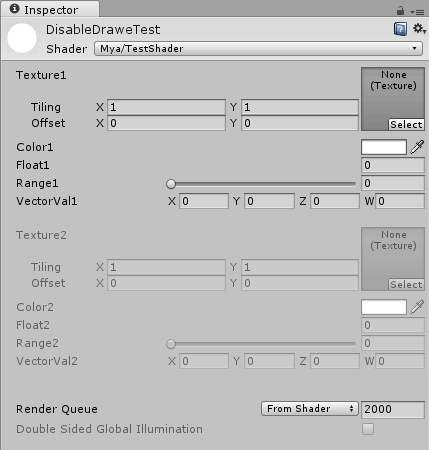Click the white material preview sphere
Viewport: 429px width, 450px height.
point(22,38)
